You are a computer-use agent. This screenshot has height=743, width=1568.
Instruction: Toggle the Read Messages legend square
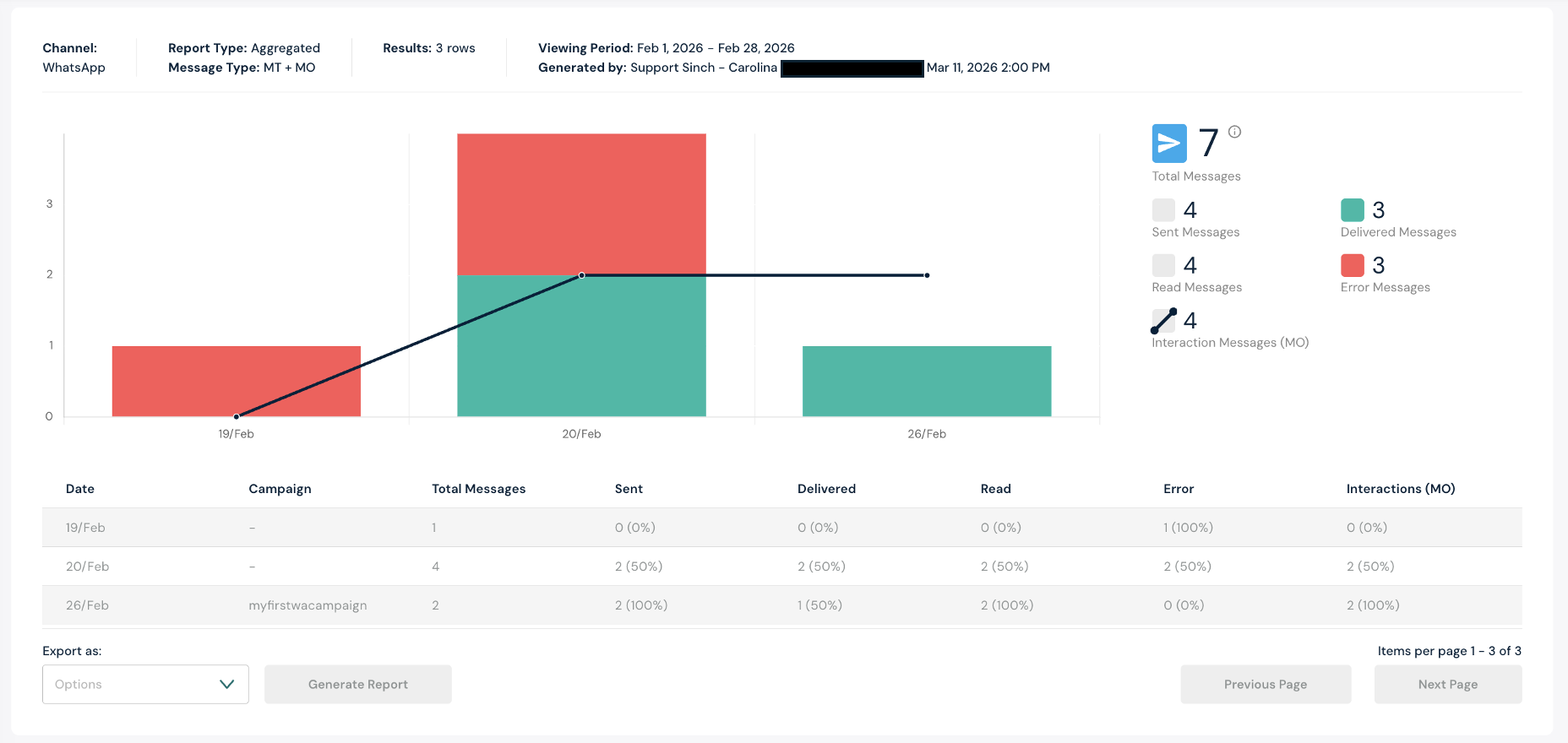(x=1163, y=265)
